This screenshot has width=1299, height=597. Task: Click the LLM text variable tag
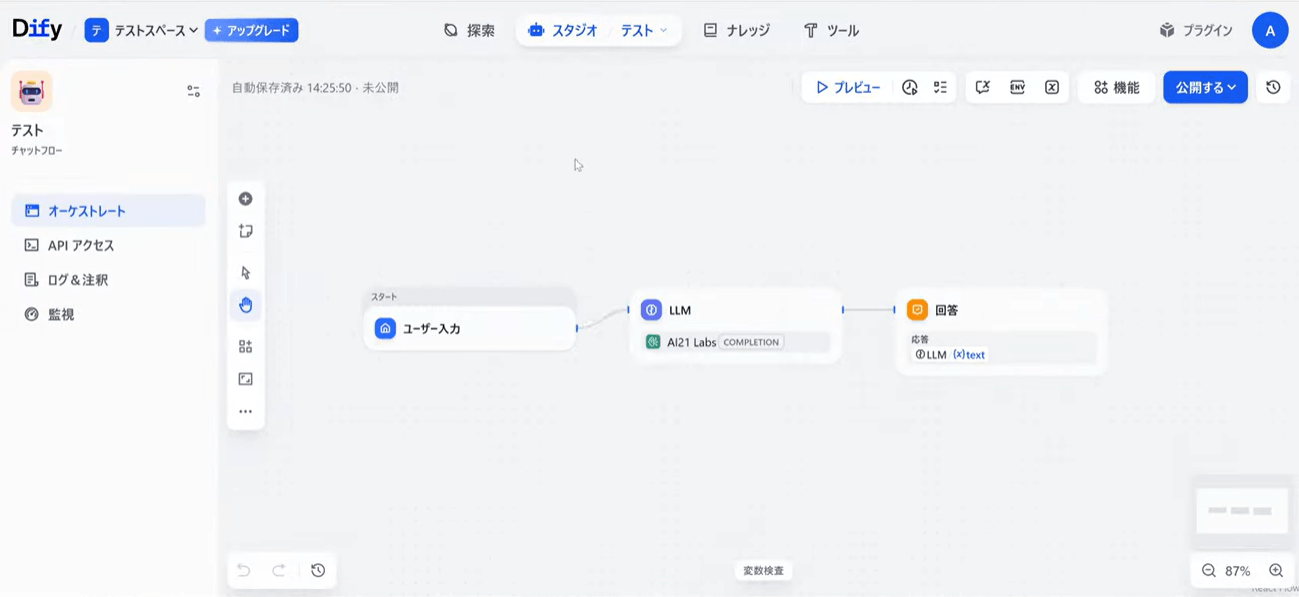coord(950,355)
